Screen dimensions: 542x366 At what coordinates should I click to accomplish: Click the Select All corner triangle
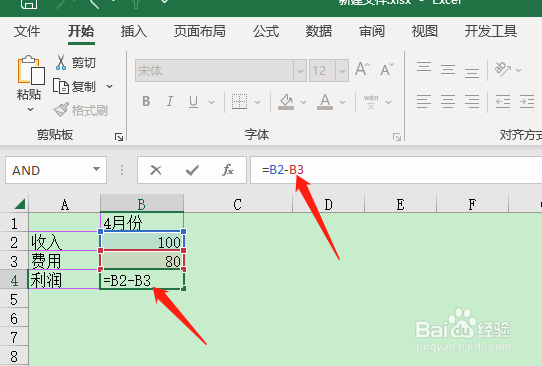20,204
